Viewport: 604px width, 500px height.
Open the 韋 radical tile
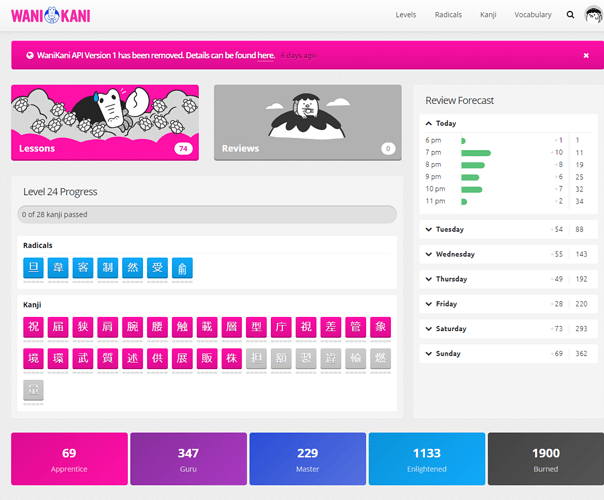58,267
